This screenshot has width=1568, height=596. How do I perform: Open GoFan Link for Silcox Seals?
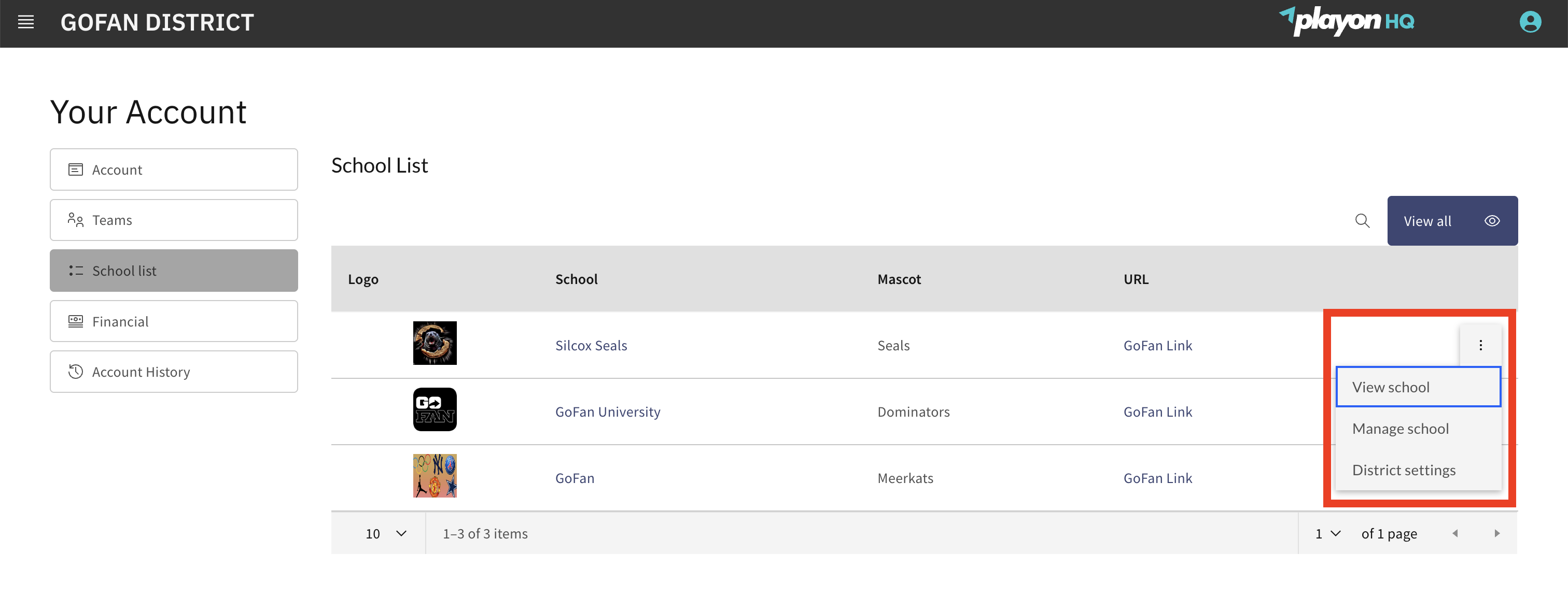tap(1158, 346)
